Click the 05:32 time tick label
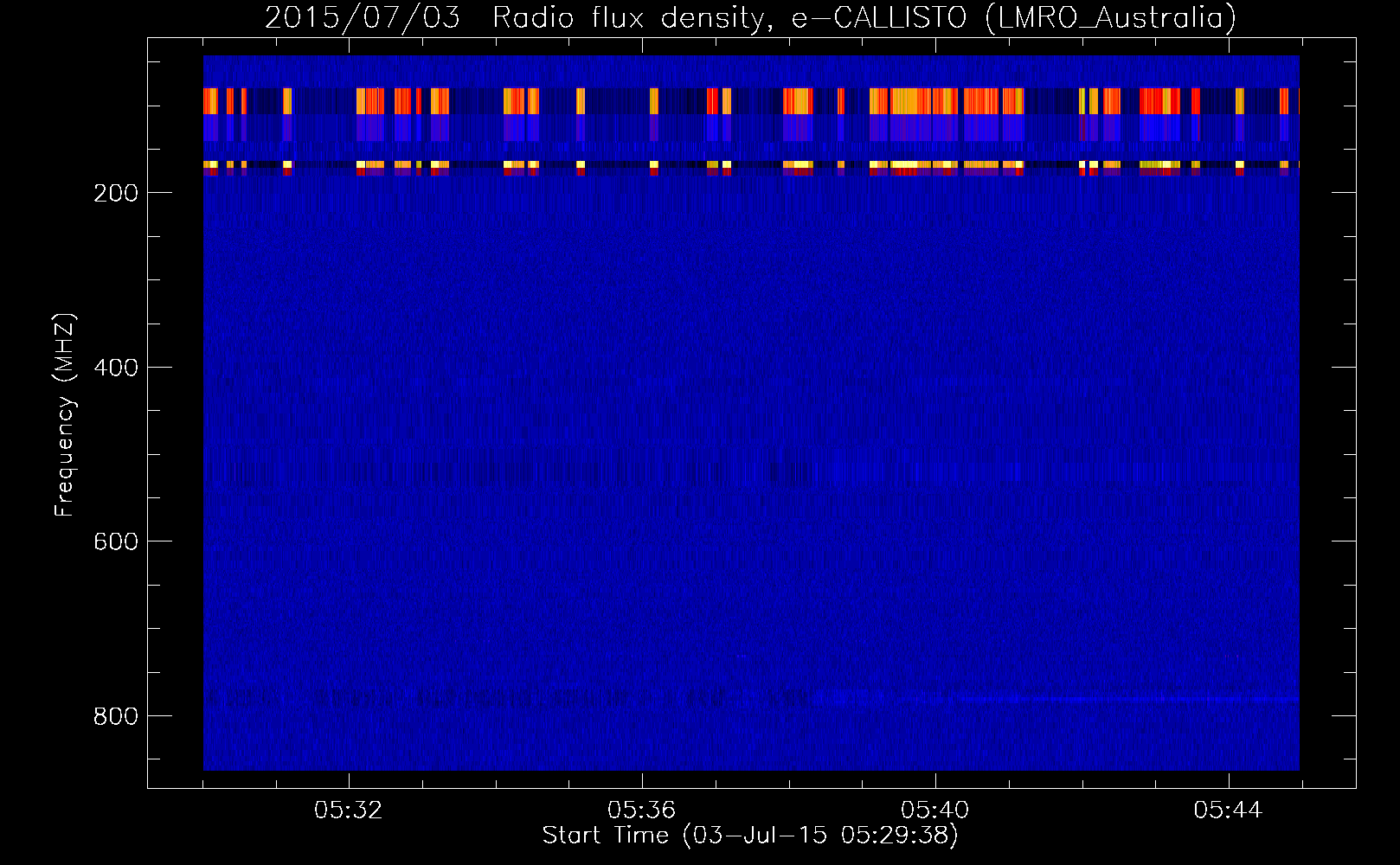Screen dimensions: 1400x865 click(349, 810)
